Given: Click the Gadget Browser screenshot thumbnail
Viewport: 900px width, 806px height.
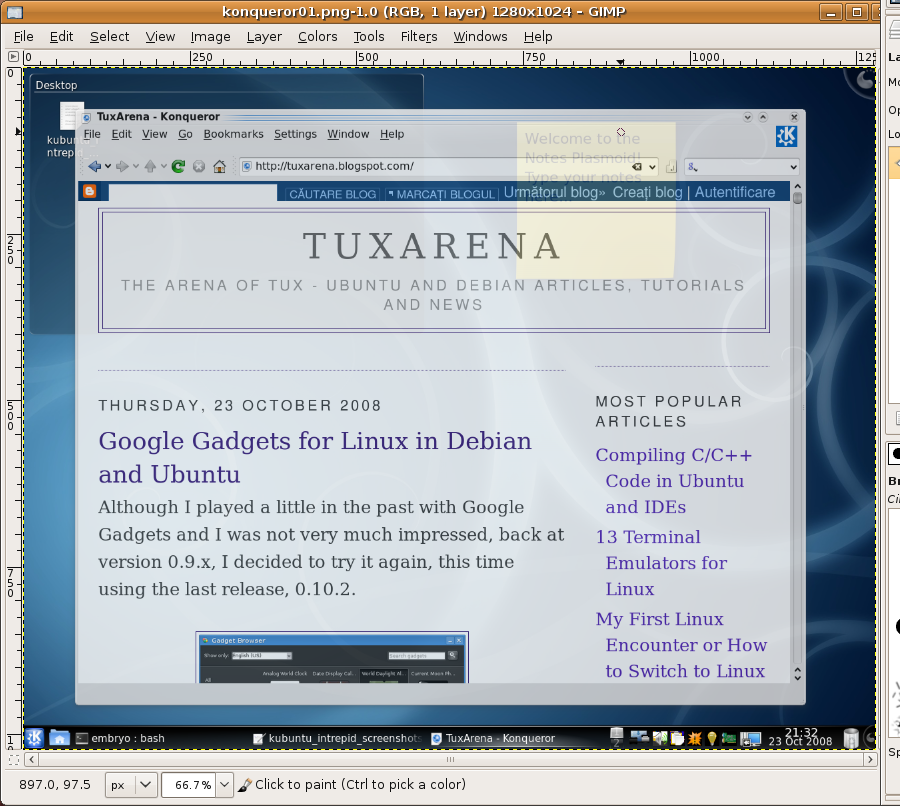Looking at the screenshot, I should pyautogui.click(x=332, y=657).
